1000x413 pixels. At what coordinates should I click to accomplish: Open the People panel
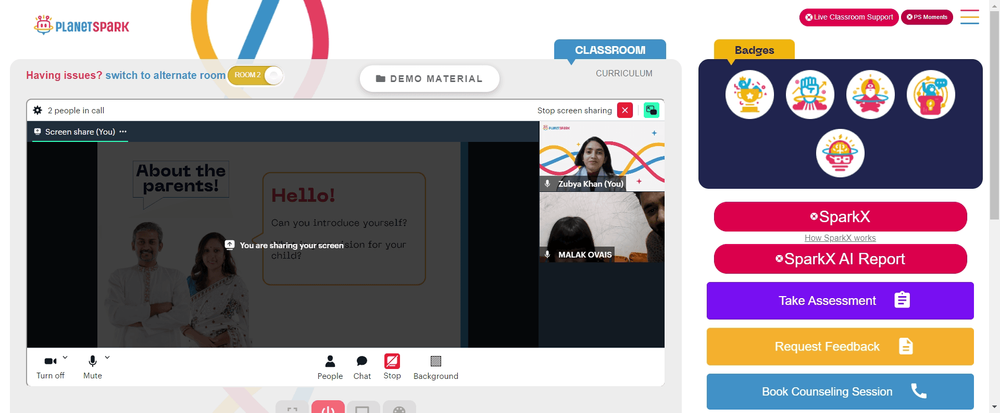point(330,368)
